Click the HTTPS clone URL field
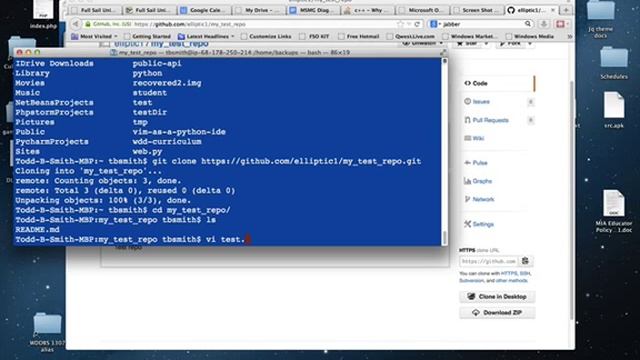 (489, 261)
